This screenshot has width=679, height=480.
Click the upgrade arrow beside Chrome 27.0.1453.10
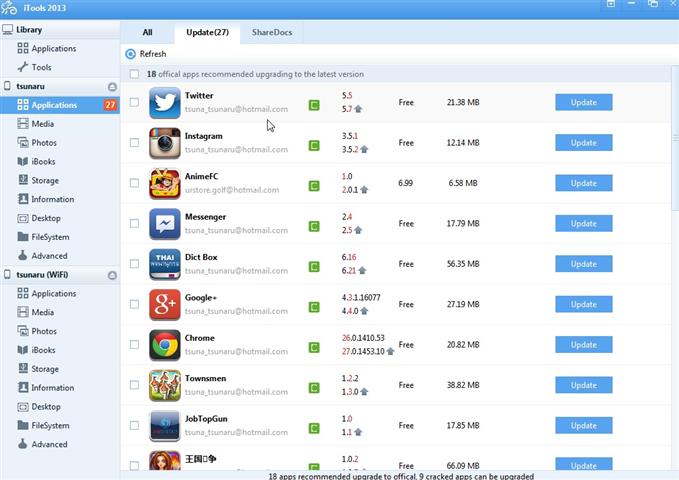tap(390, 351)
